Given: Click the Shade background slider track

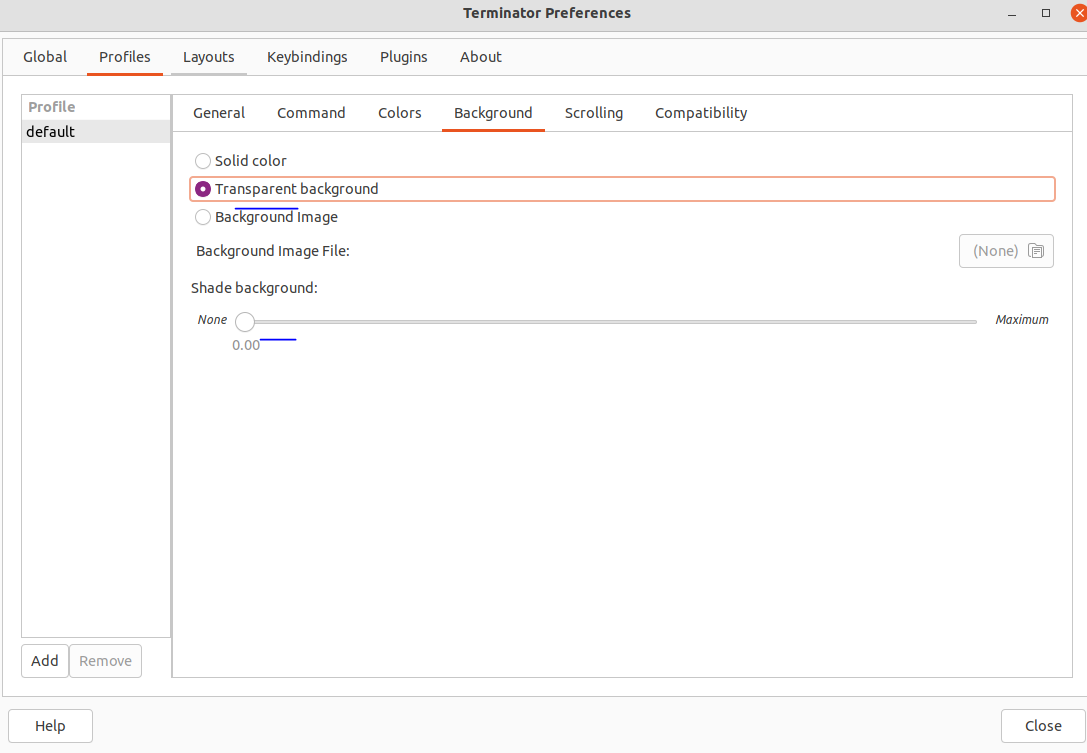Looking at the screenshot, I should [606, 322].
